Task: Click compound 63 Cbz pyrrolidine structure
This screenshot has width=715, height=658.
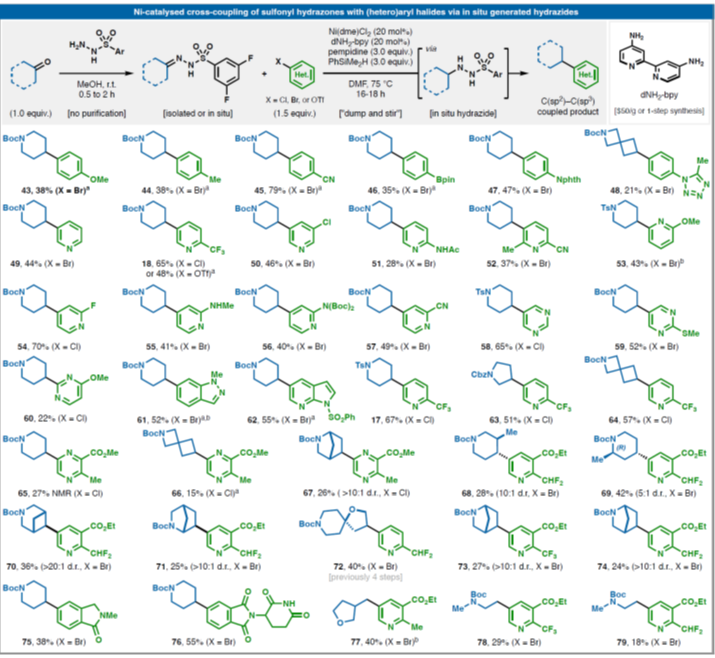Action: tap(520, 386)
